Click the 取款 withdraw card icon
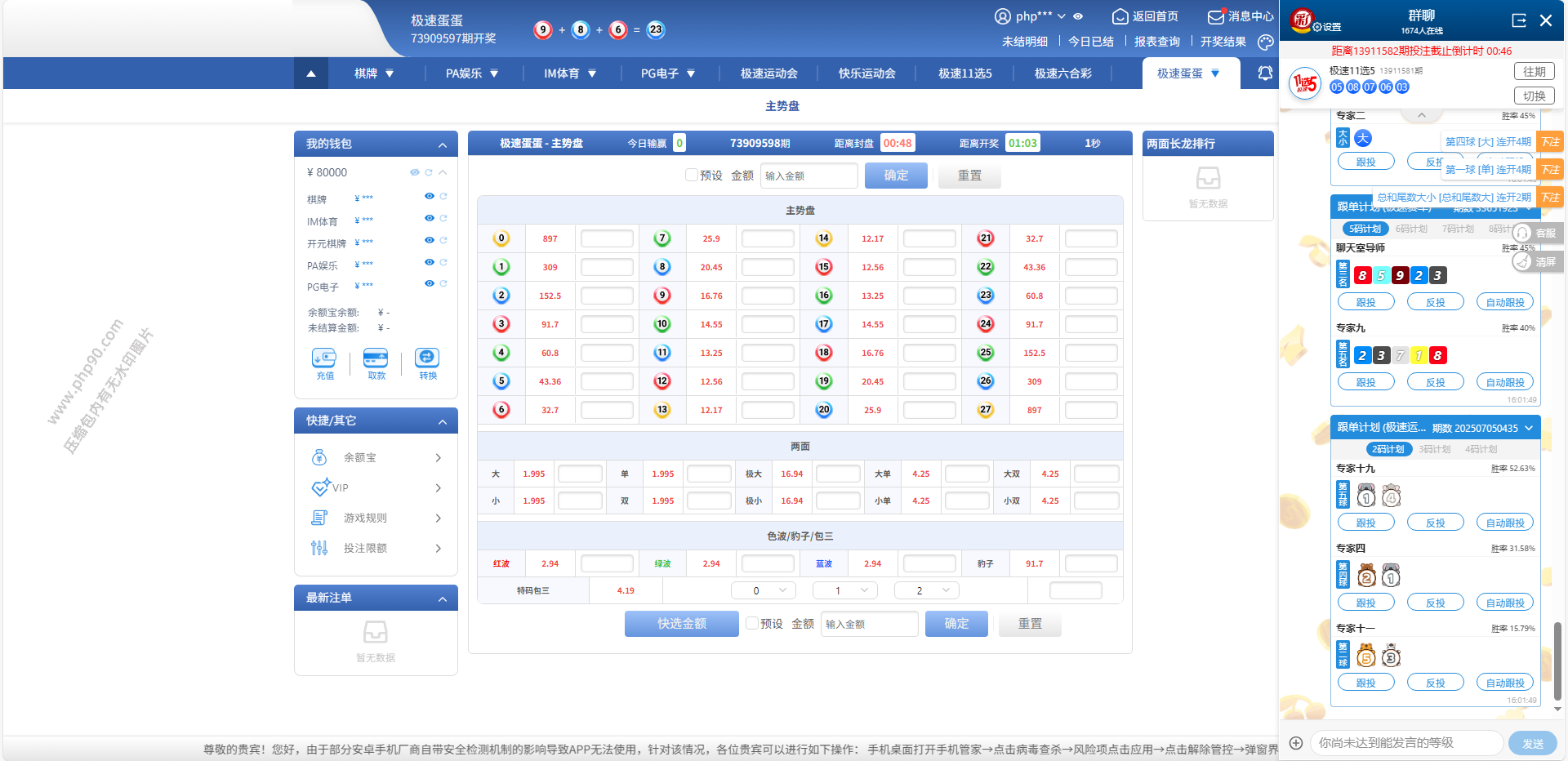This screenshot has height=761, width=1568. [x=376, y=358]
